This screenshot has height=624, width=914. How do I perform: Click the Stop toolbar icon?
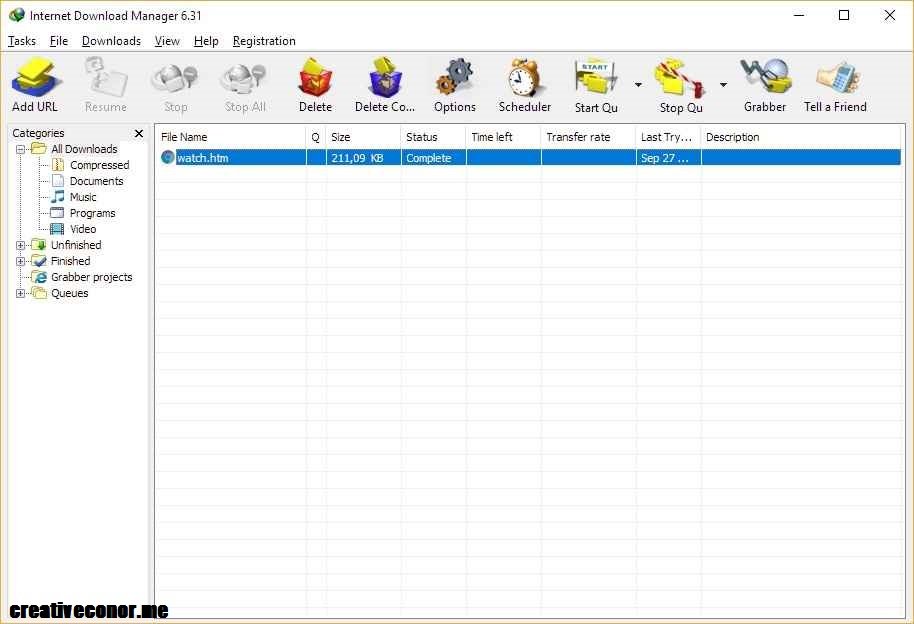175,78
